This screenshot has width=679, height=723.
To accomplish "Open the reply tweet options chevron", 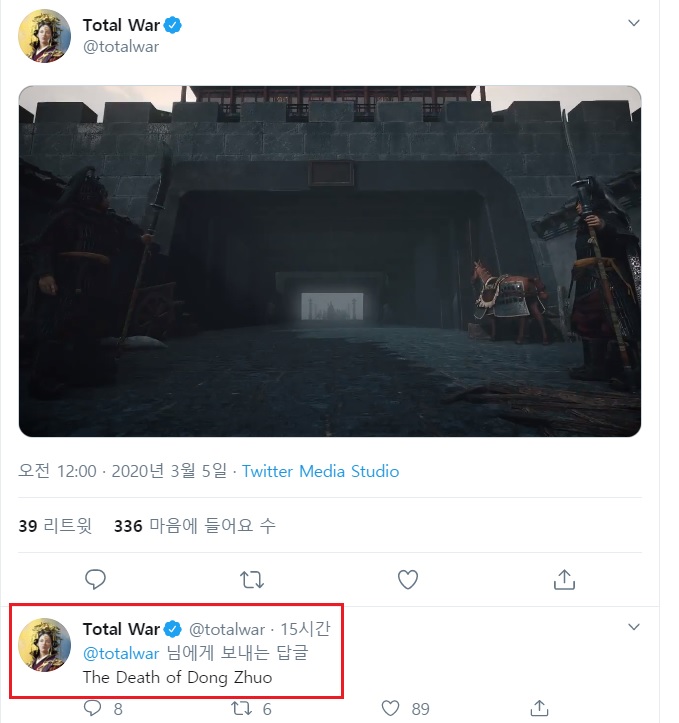I will click(x=633, y=627).
